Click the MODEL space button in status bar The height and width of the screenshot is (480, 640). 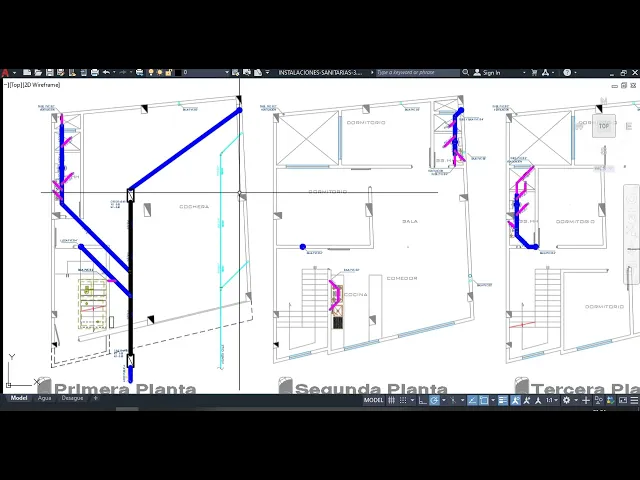point(373,400)
